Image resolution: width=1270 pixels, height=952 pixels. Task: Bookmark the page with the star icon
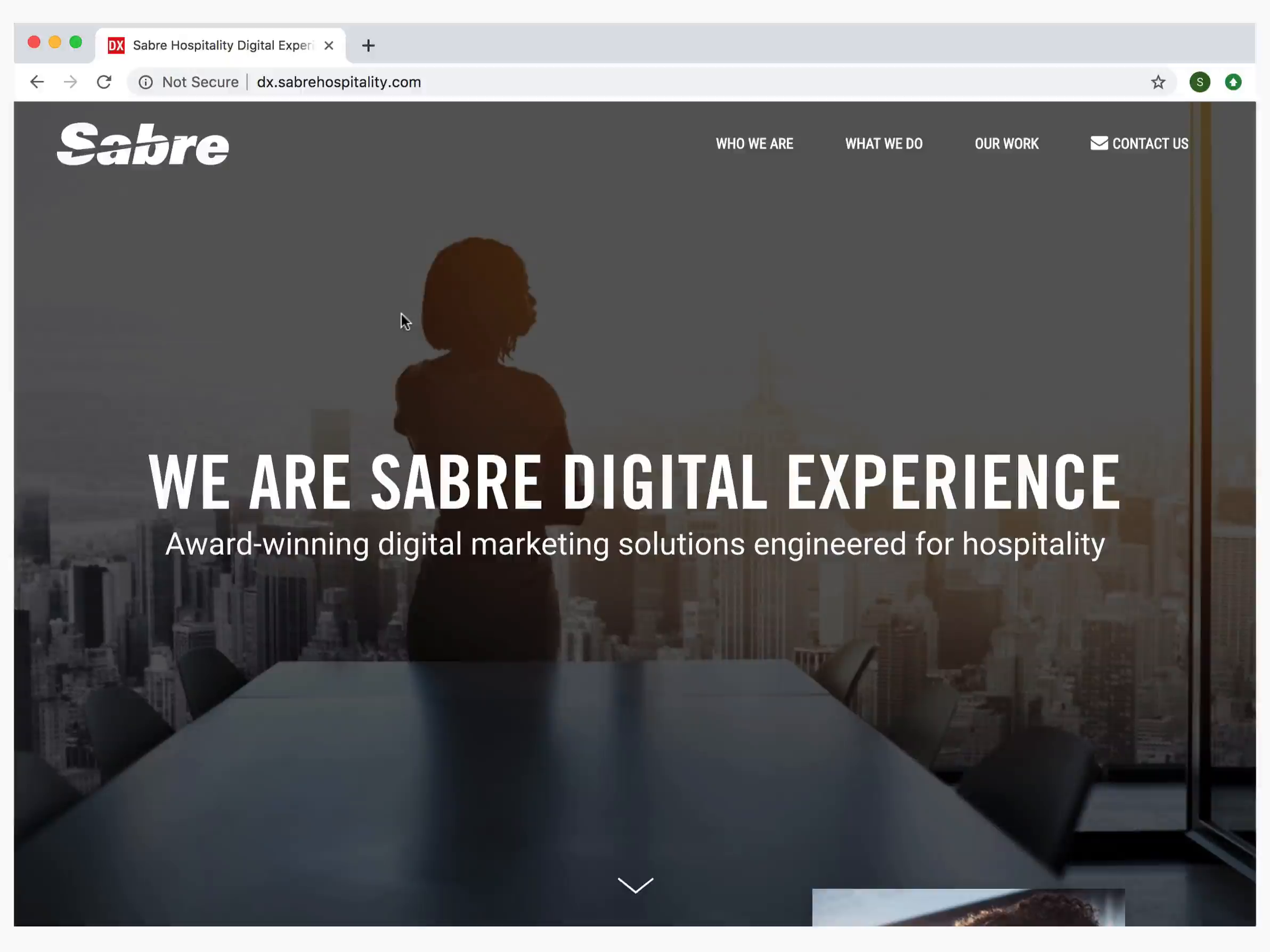[1158, 82]
